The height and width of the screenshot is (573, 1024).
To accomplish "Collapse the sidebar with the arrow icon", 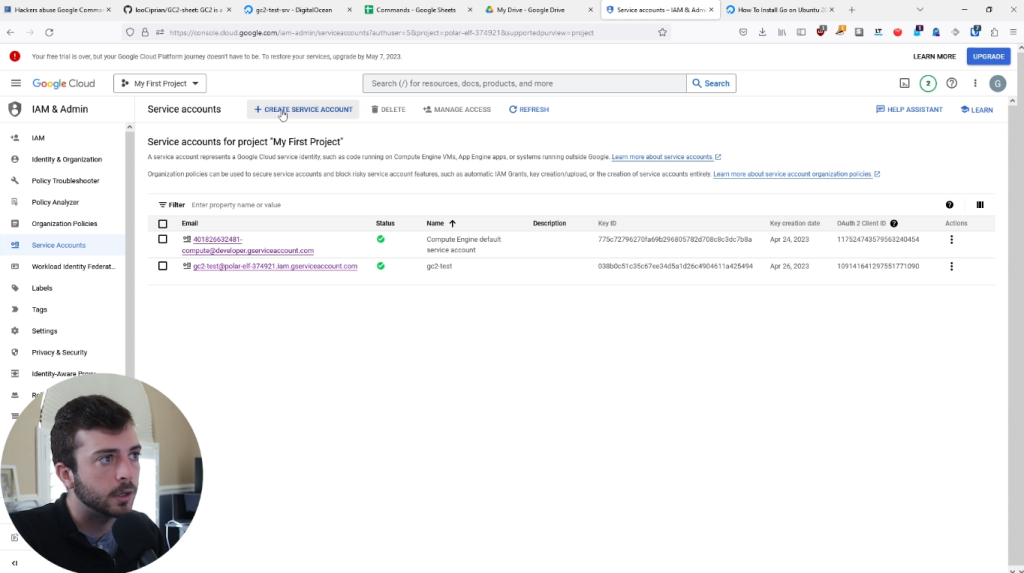I will [x=14, y=563].
